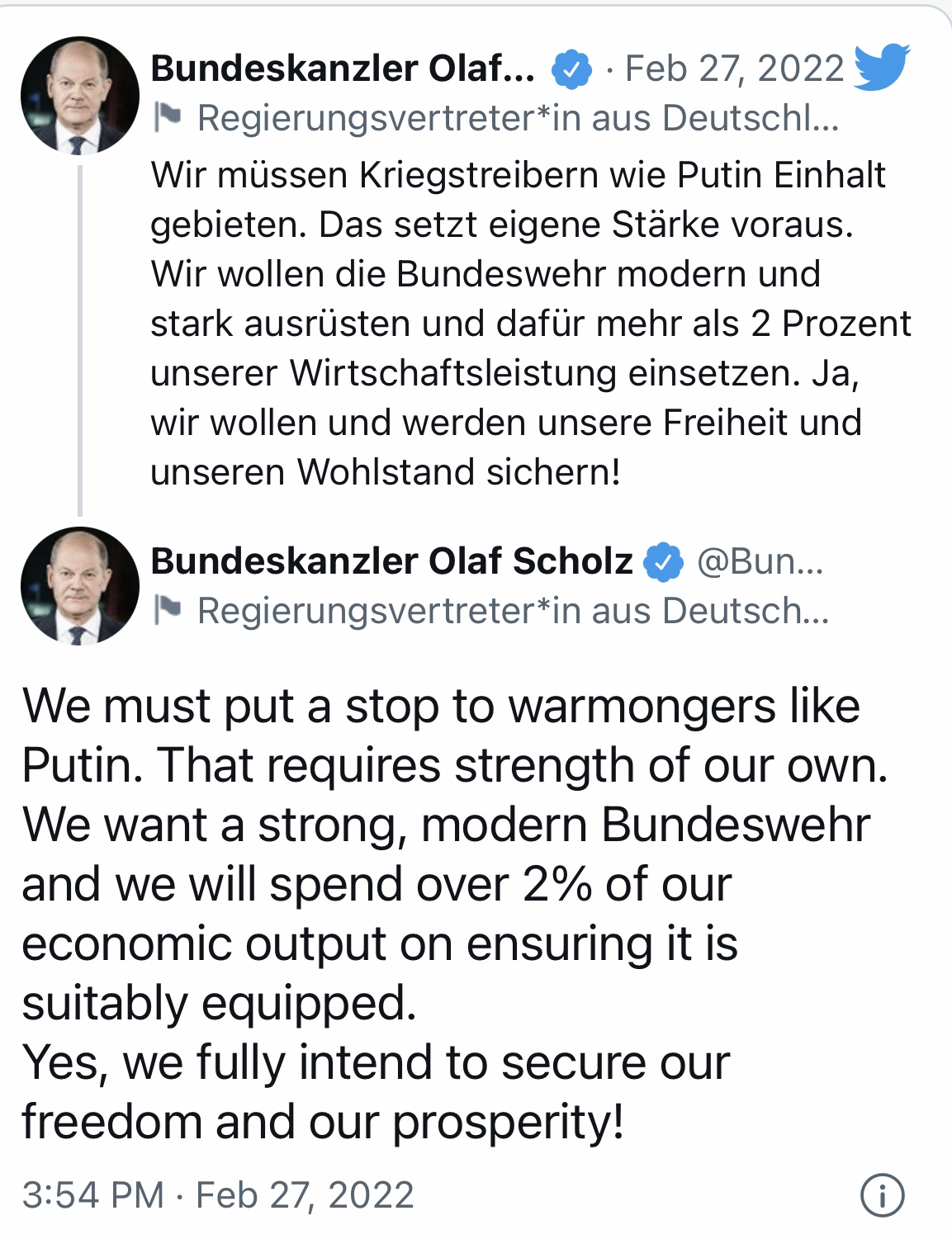
Task: Open 'Bundeskanzler Olaf Scholz' profile name
Action: tap(391, 561)
